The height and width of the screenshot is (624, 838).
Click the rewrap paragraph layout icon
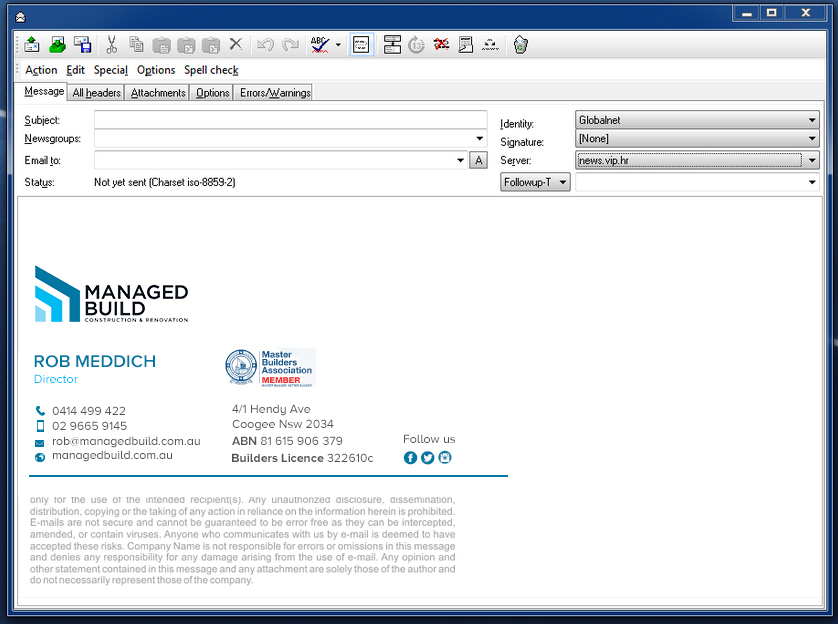[x=392, y=45]
